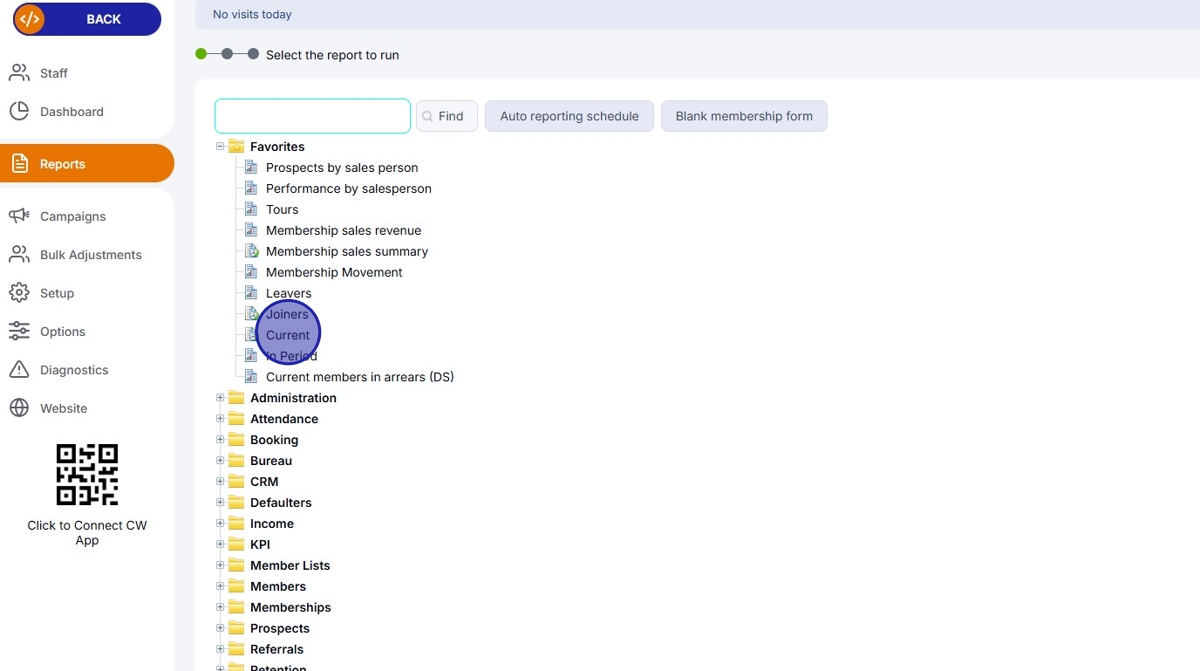Image resolution: width=1200 pixels, height=671 pixels.
Task: Collapse the Favorites folder
Action: pyautogui.click(x=220, y=146)
